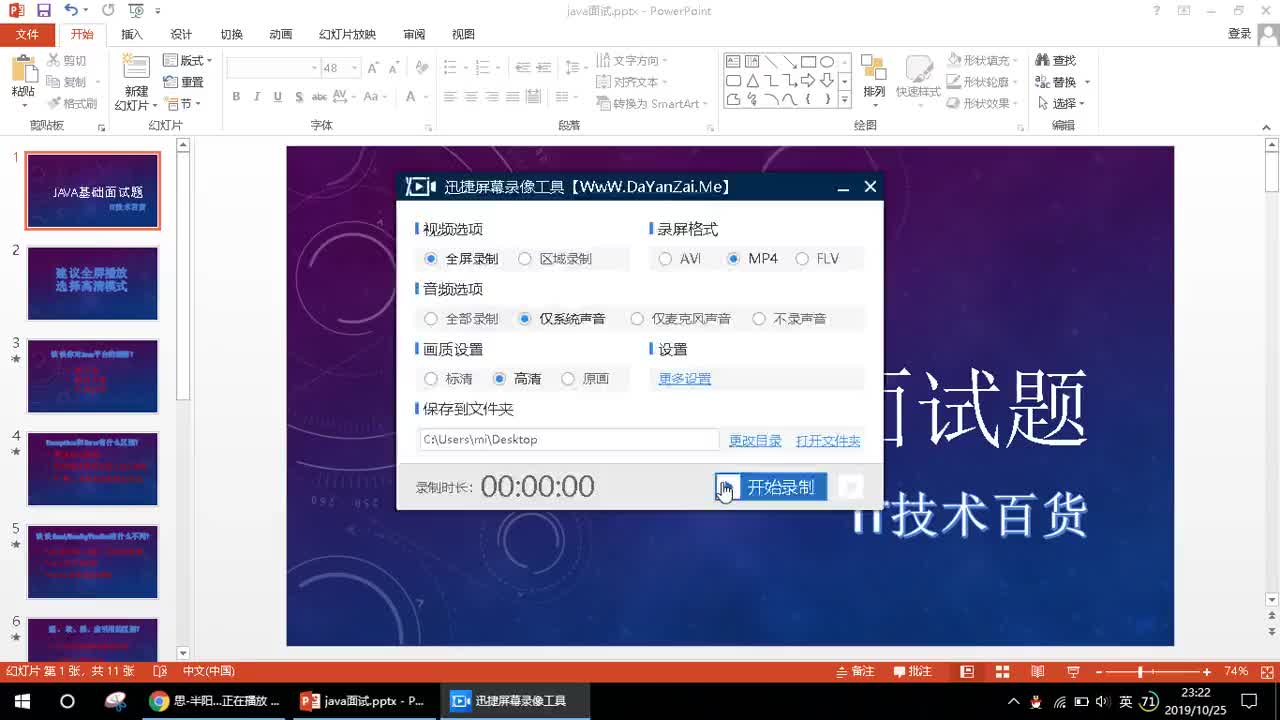1280x720 pixels.
Task: Expand the shapes gallery more arrow
Action: click(845, 100)
